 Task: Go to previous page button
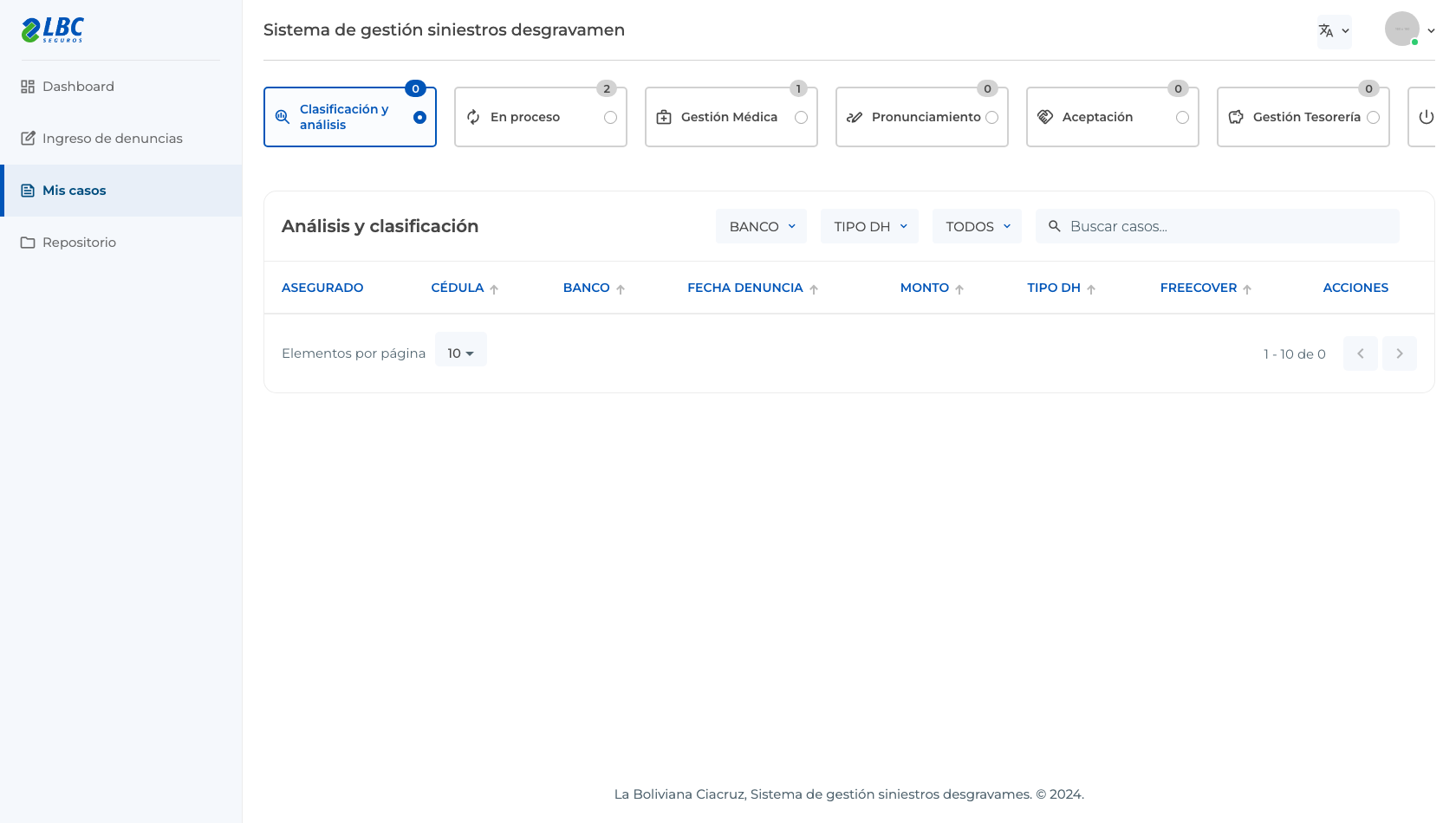[x=1361, y=353]
